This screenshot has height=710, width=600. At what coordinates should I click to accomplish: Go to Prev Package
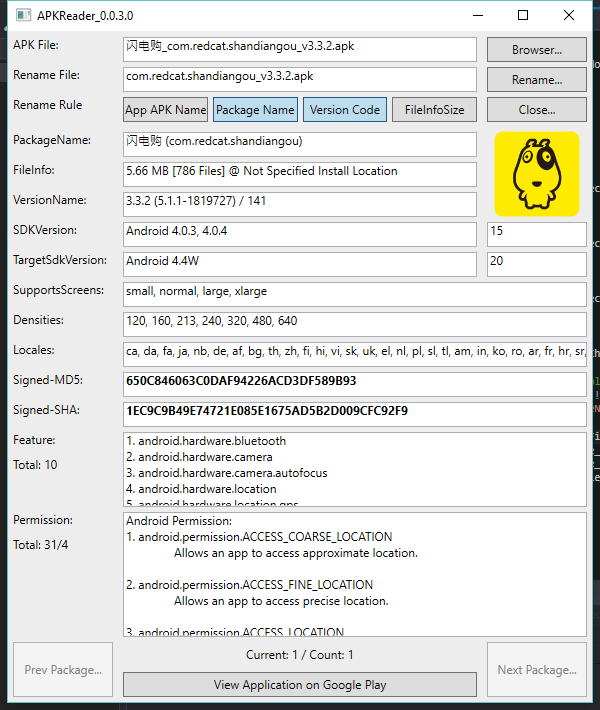pos(63,670)
